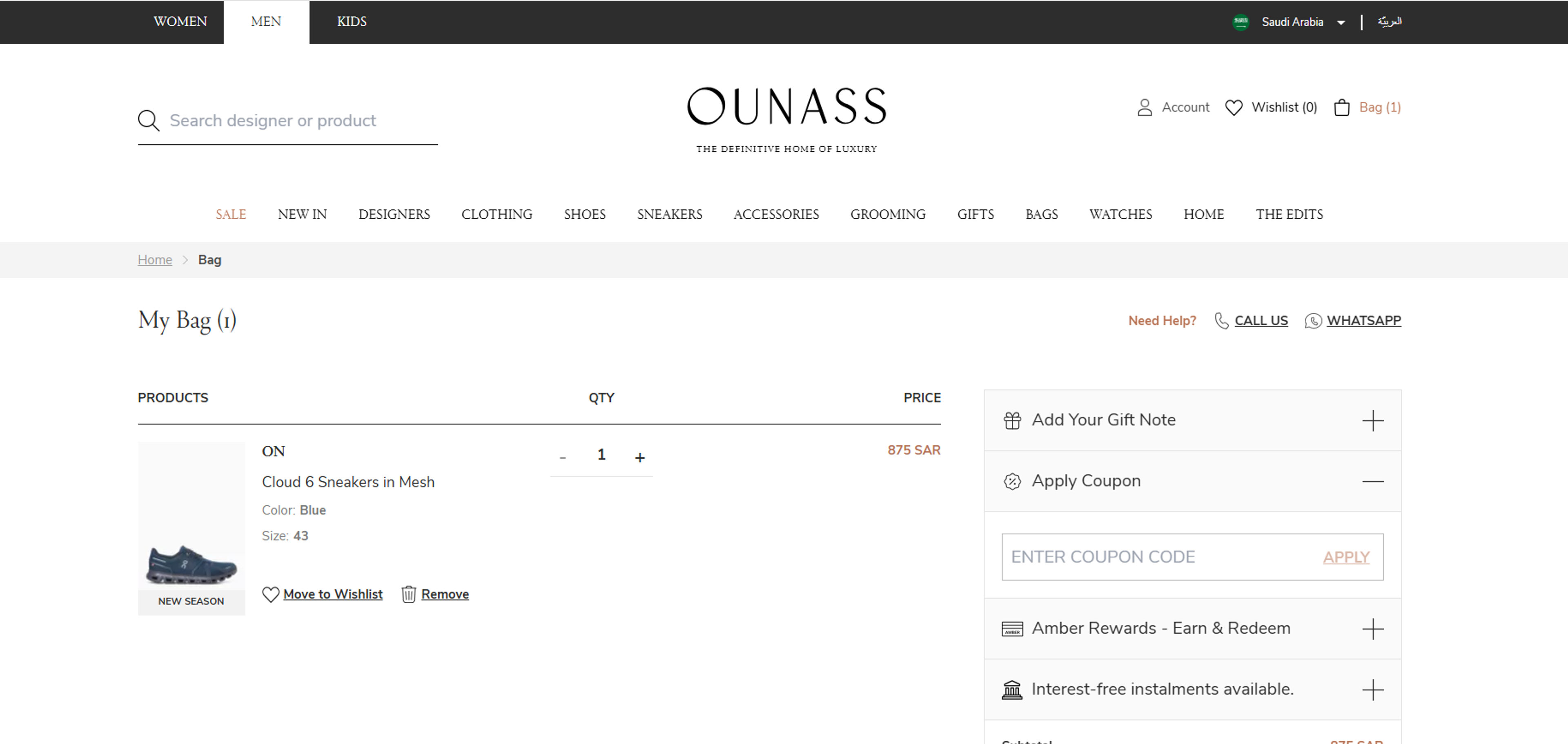
Task: Click the trash icon next to Remove
Action: click(x=408, y=594)
